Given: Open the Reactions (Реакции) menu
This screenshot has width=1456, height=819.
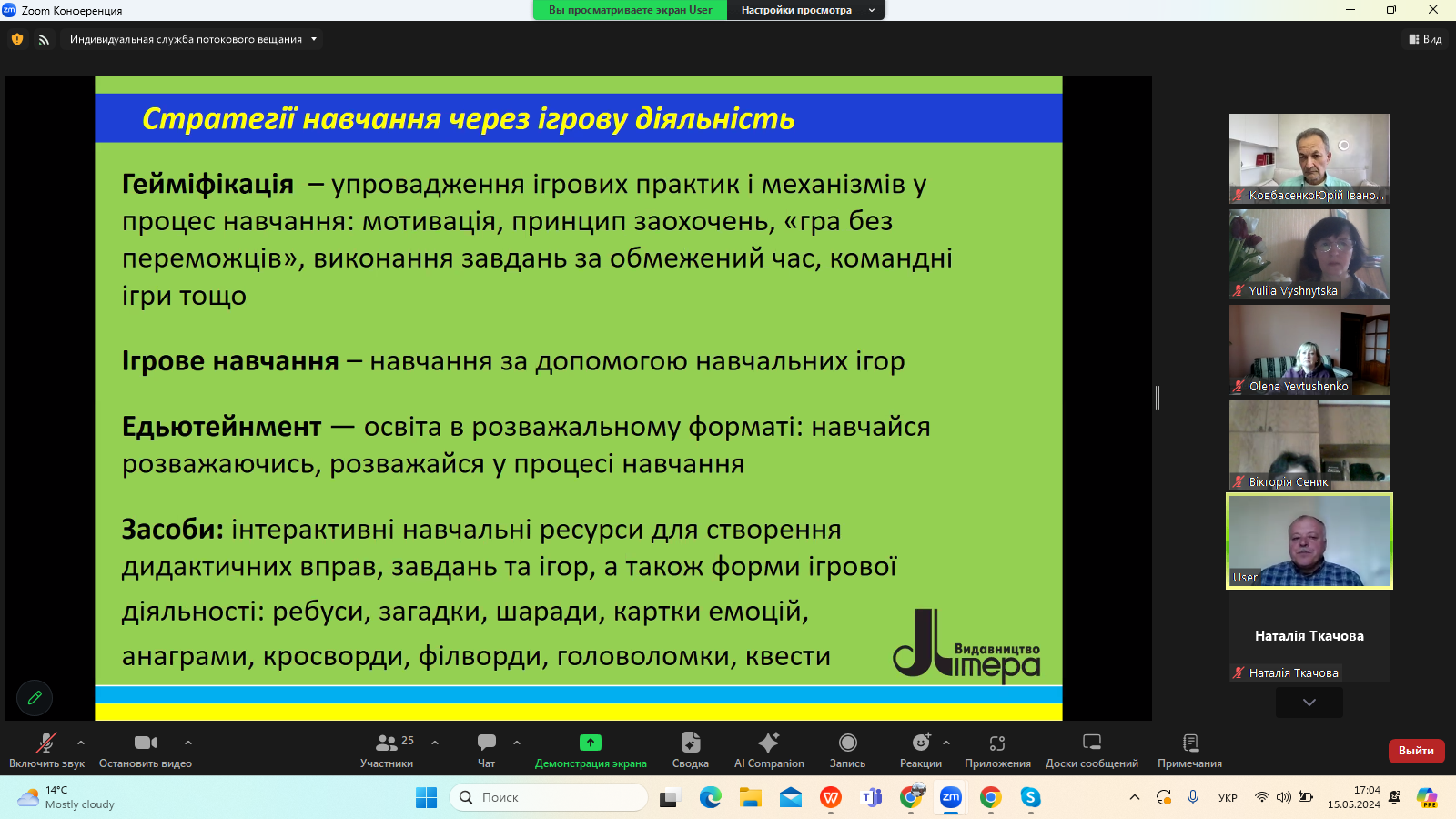Looking at the screenshot, I should (x=920, y=750).
